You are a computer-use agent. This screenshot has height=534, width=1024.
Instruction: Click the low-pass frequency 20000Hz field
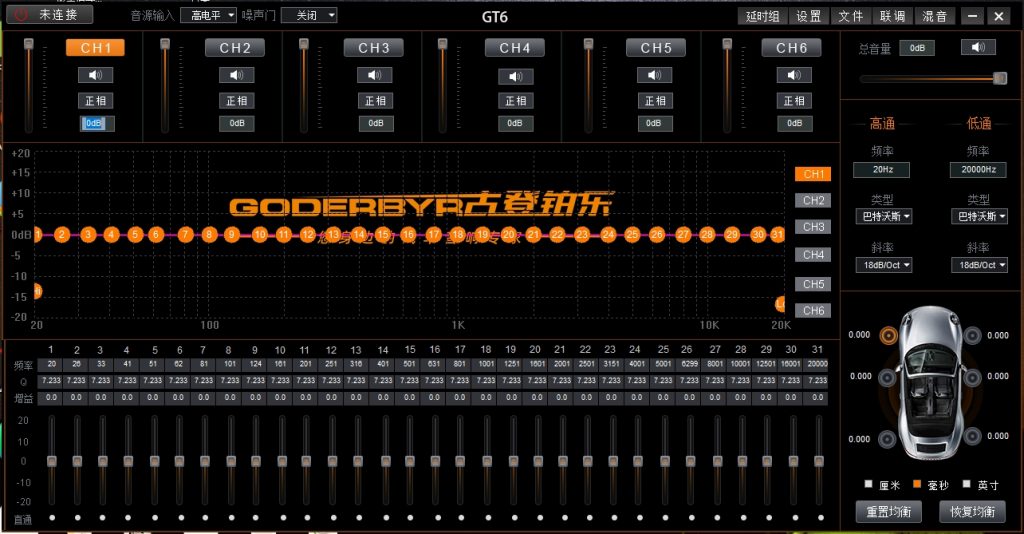(978, 169)
